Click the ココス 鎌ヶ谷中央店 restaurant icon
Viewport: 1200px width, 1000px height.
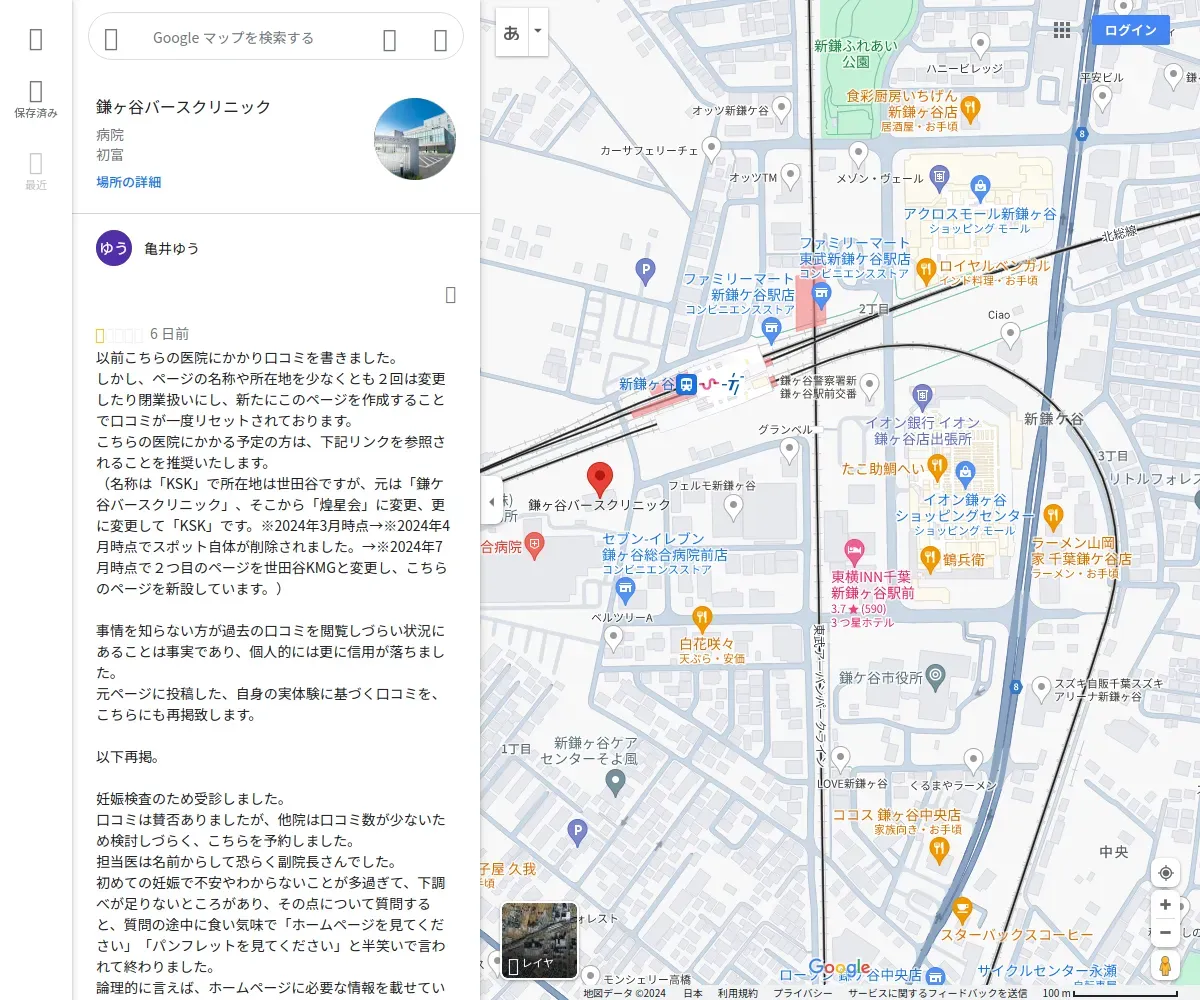938,850
